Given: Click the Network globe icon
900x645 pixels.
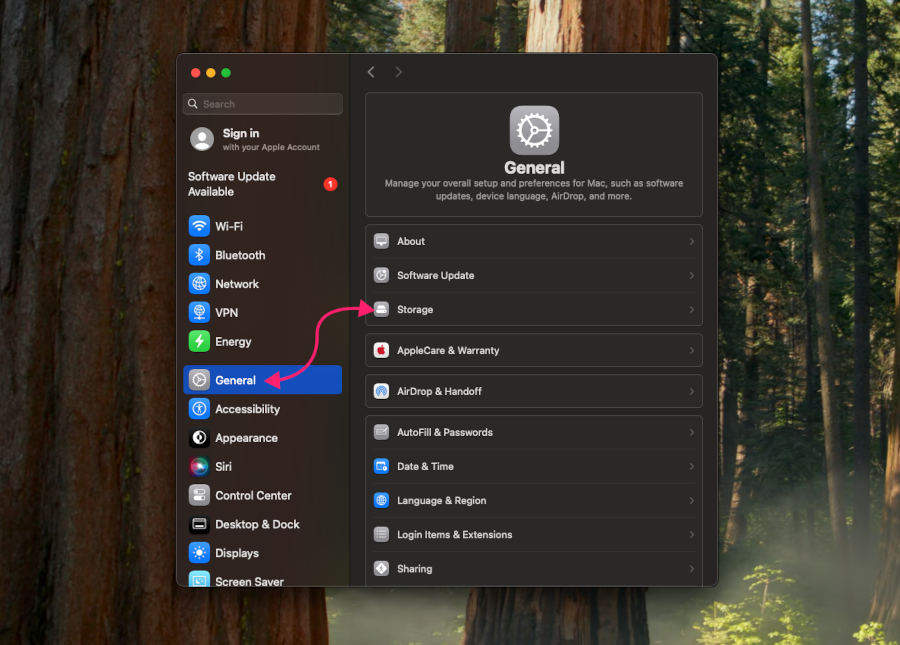Looking at the screenshot, I should [199, 283].
